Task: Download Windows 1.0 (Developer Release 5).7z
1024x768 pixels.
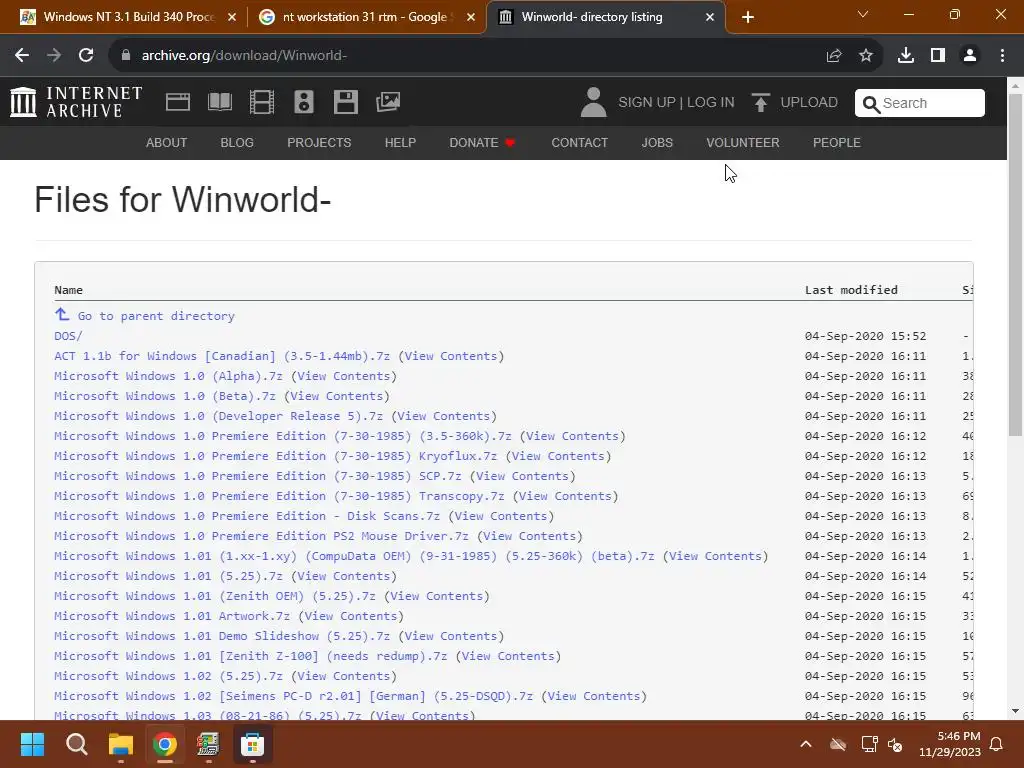Action: (x=218, y=416)
